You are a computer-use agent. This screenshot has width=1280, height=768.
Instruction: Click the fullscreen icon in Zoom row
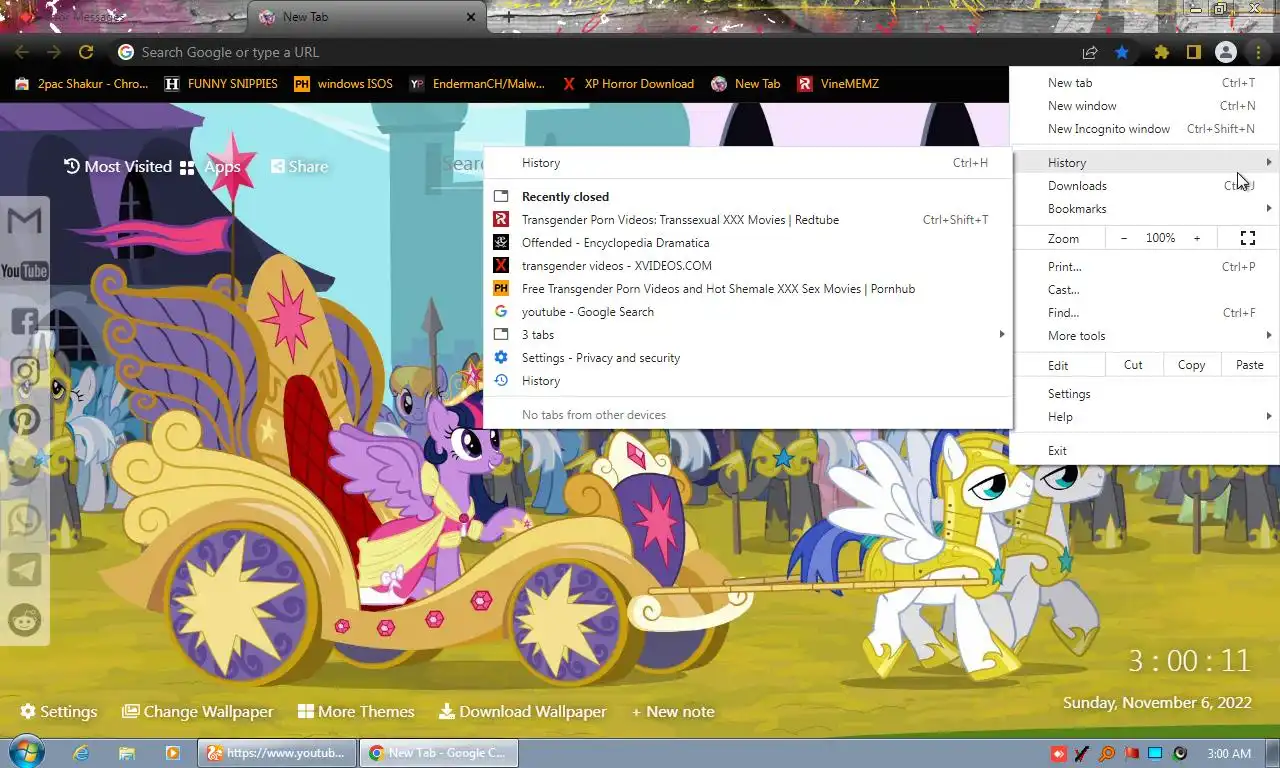coord(1247,238)
